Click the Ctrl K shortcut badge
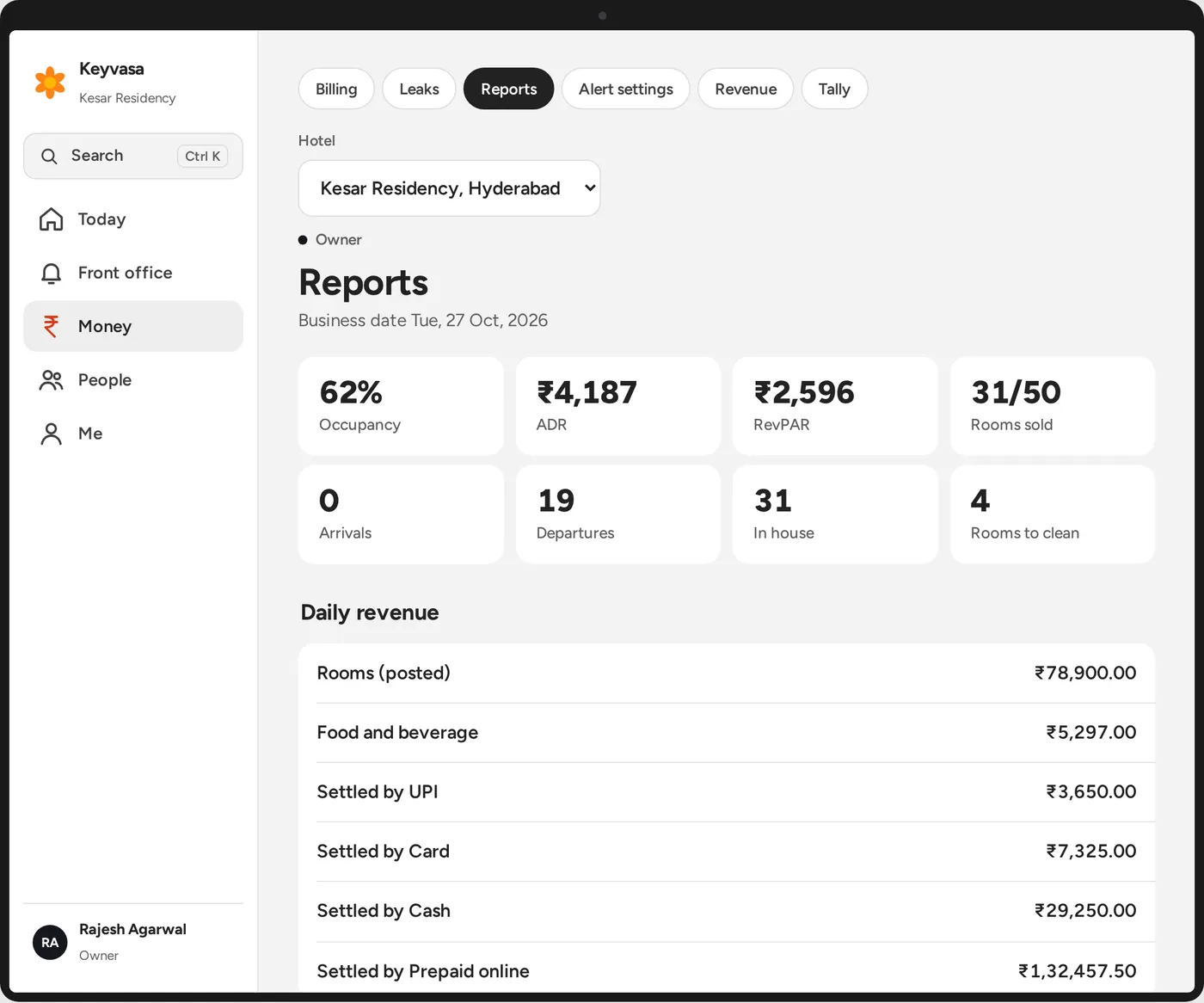This screenshot has width=1204, height=1003. (x=203, y=156)
